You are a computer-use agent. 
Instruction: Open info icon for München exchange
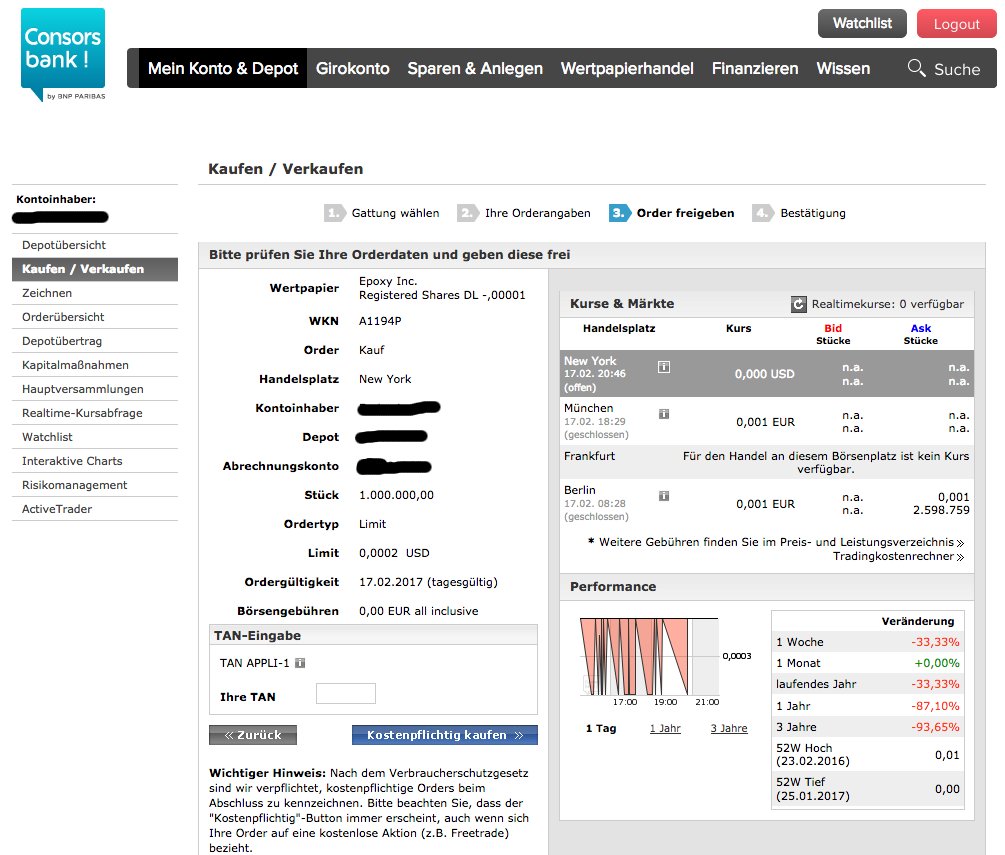664,414
